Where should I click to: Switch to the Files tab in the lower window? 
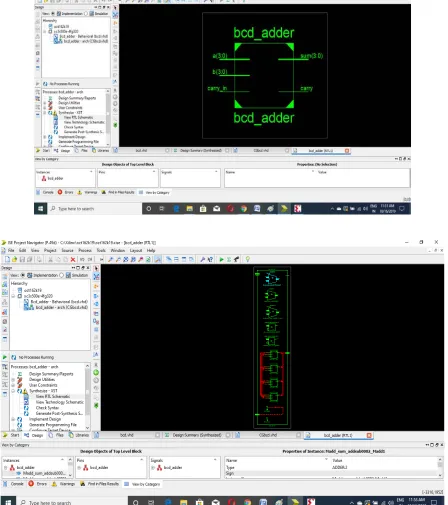(57, 435)
